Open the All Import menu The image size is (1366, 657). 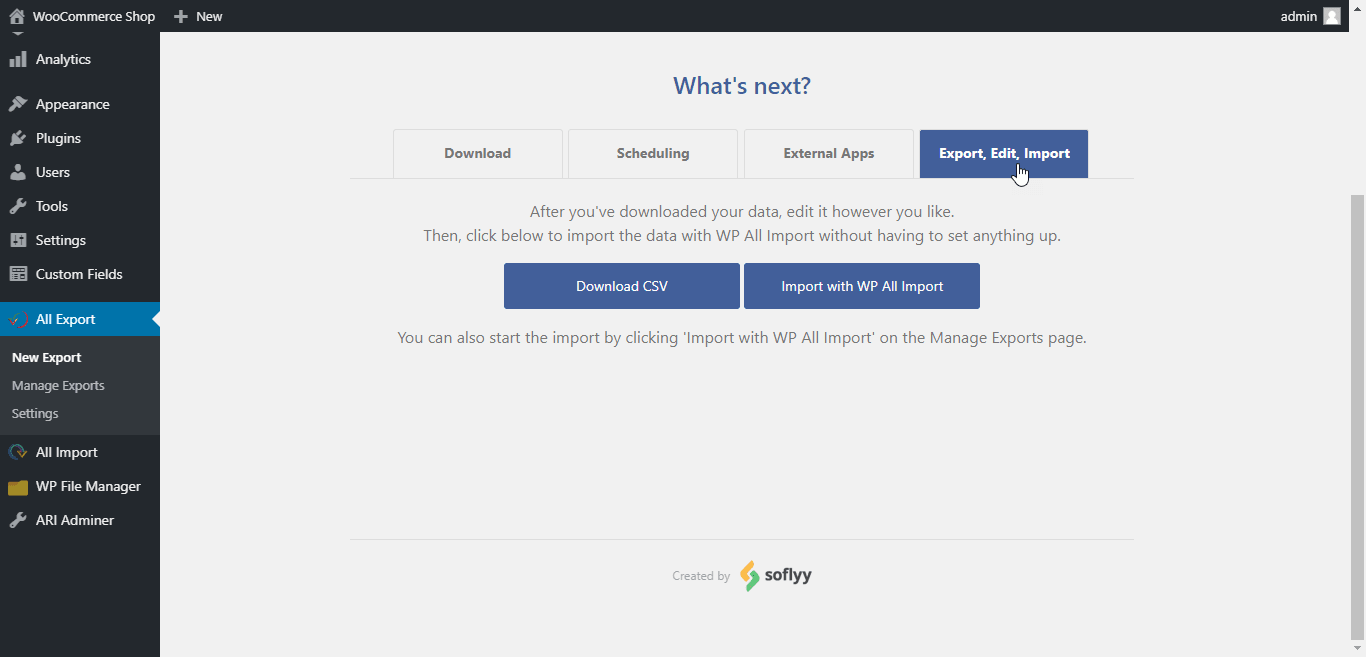(x=80, y=452)
